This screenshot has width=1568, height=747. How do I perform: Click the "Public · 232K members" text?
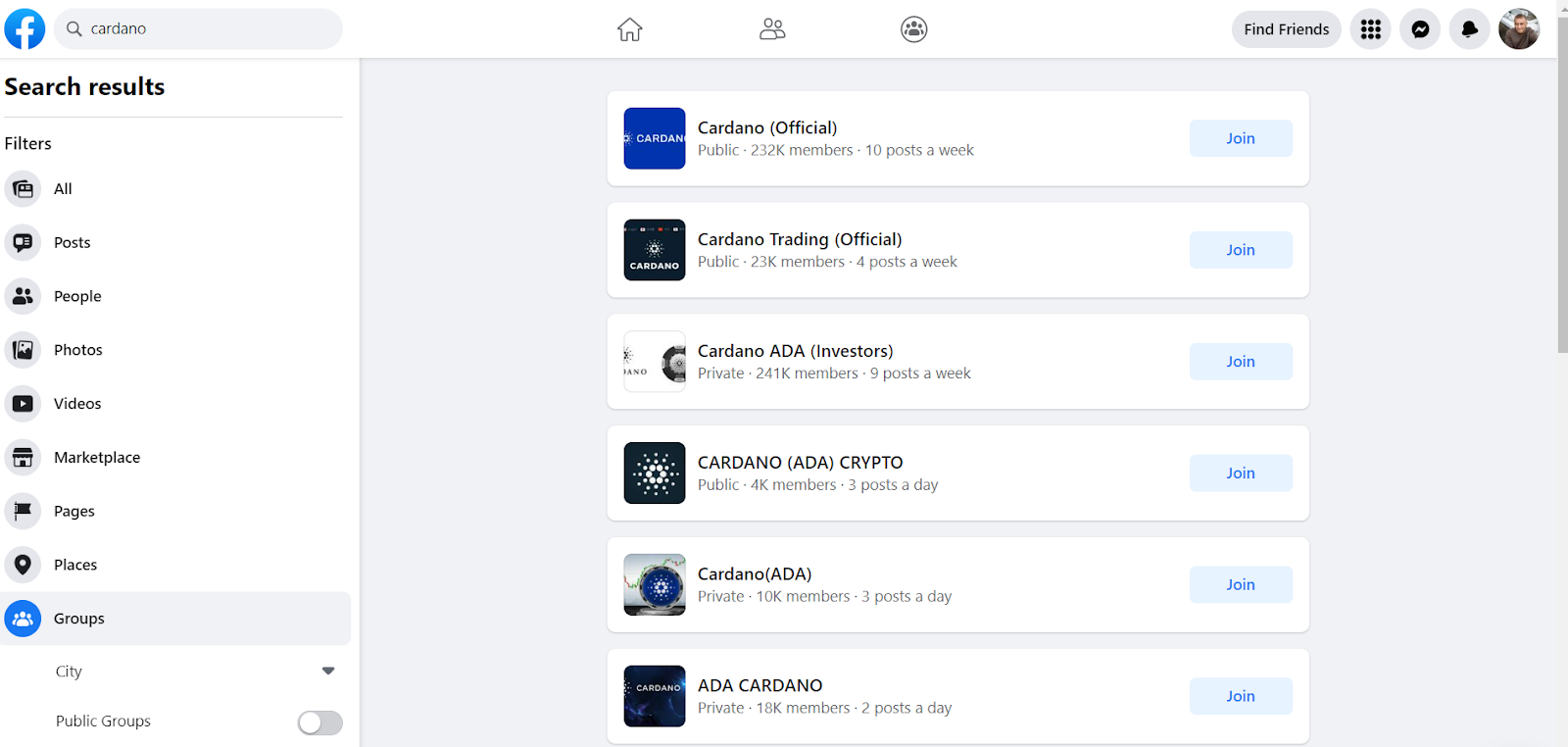coord(775,150)
